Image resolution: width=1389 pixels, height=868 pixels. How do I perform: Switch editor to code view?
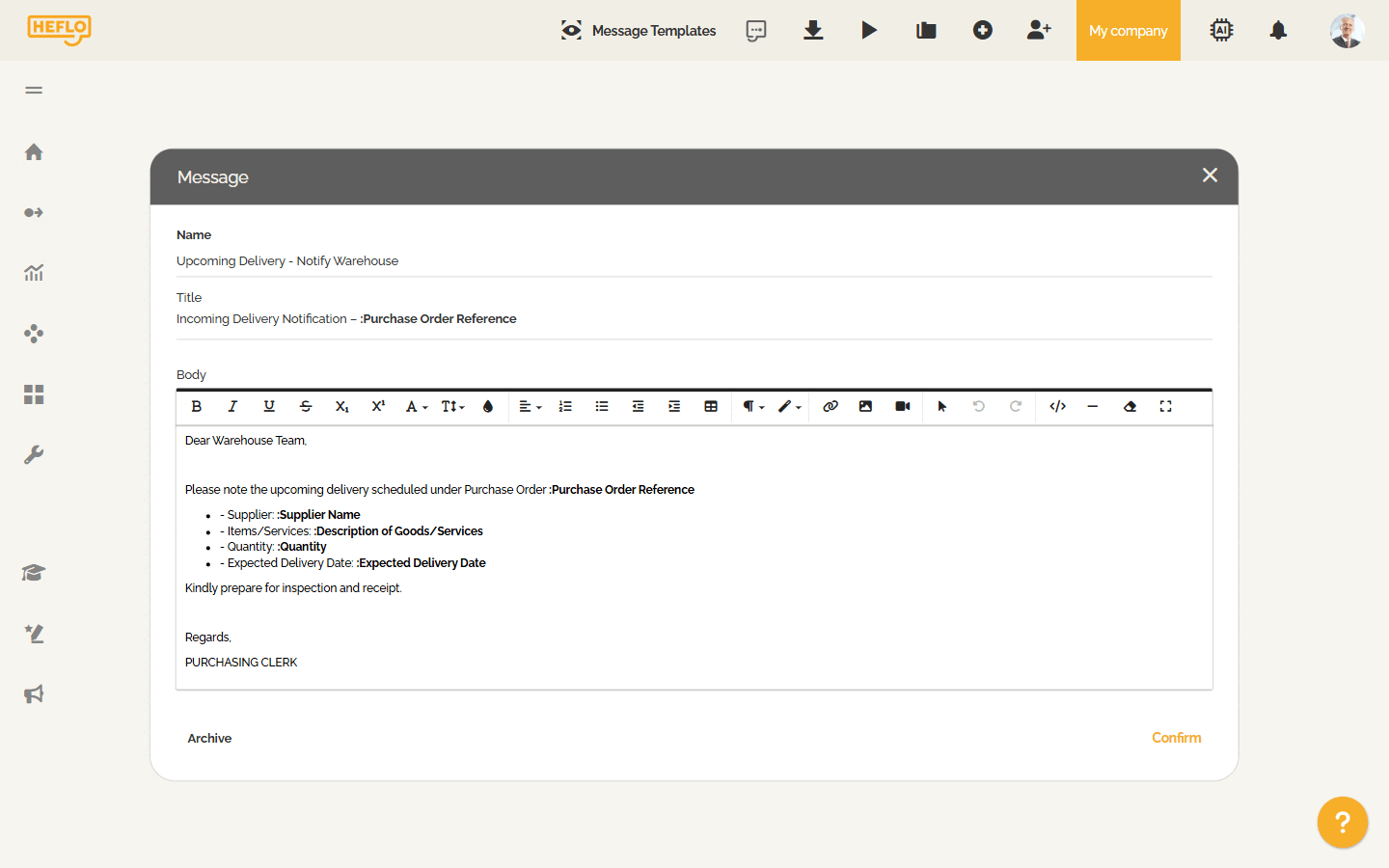point(1057,407)
